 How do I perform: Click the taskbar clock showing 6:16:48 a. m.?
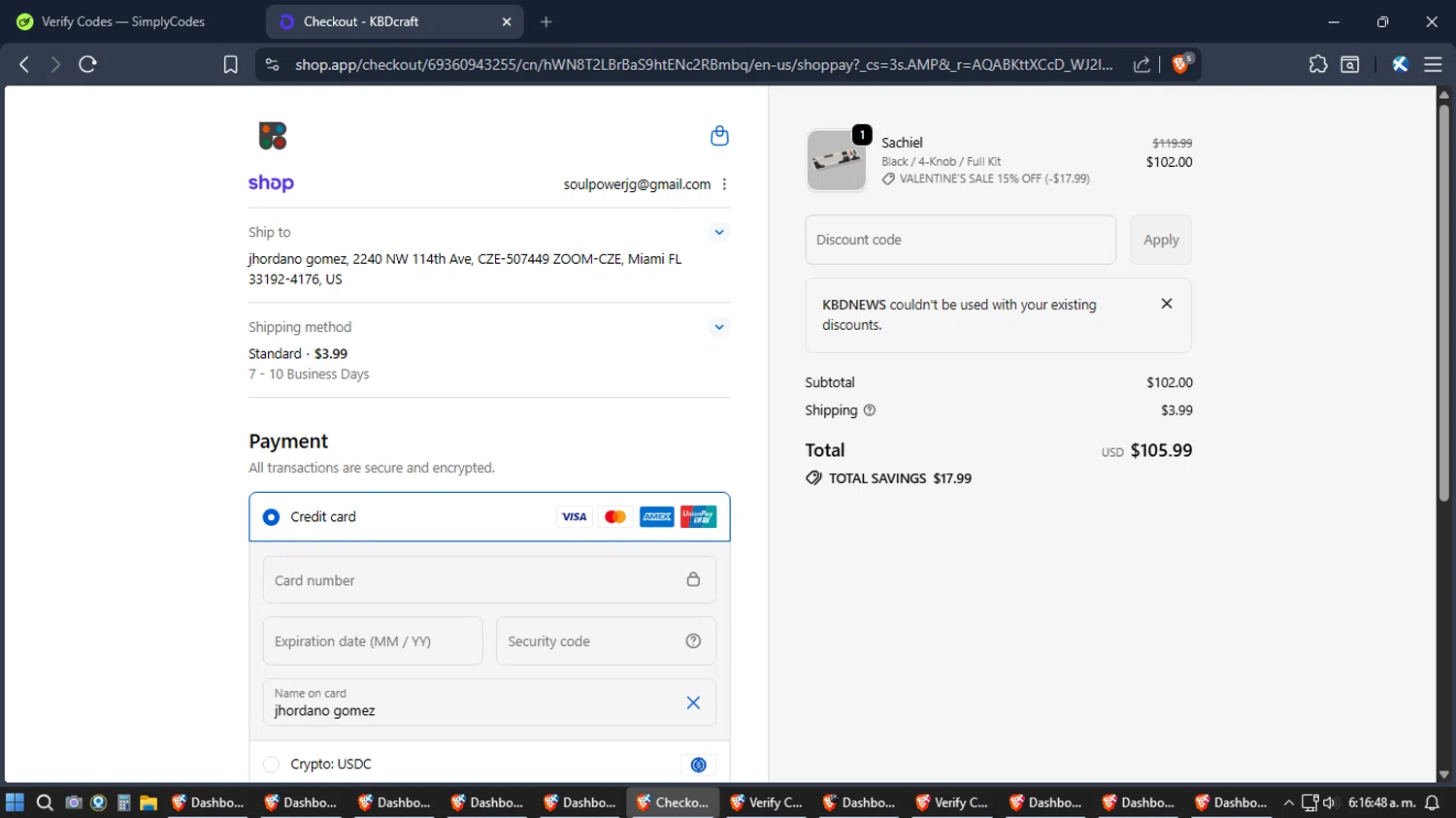click(x=1381, y=802)
